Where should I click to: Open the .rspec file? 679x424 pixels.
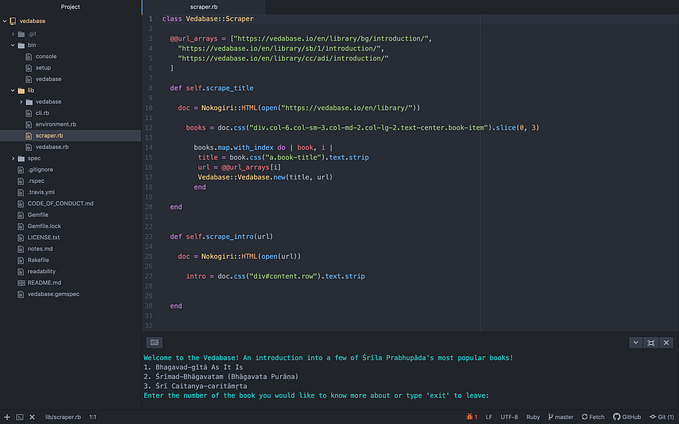[x=36, y=181]
